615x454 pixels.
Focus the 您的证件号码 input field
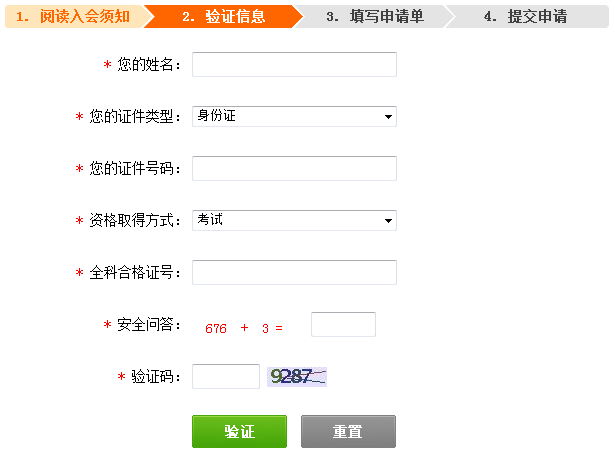(294, 168)
